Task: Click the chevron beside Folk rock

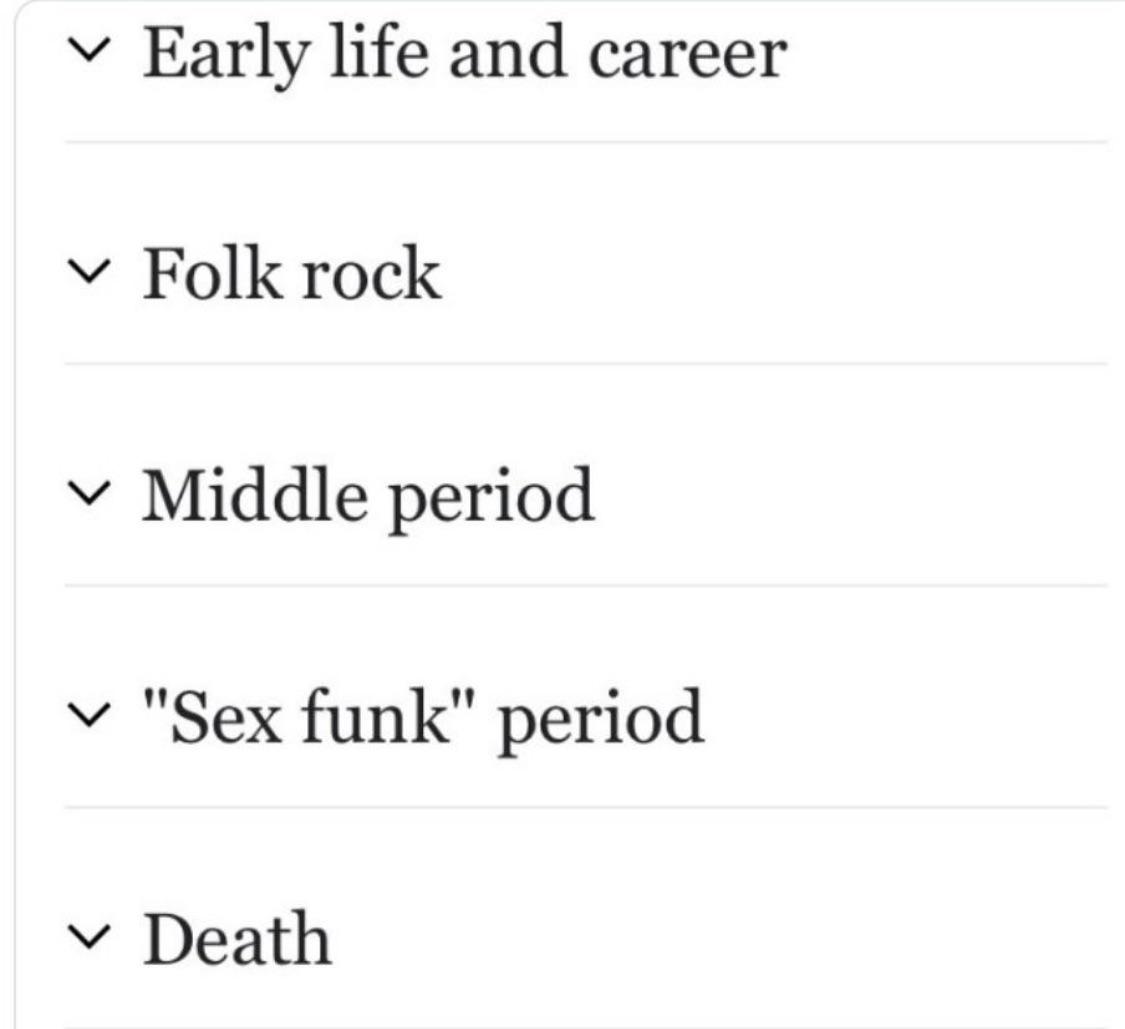Action: coord(89,272)
